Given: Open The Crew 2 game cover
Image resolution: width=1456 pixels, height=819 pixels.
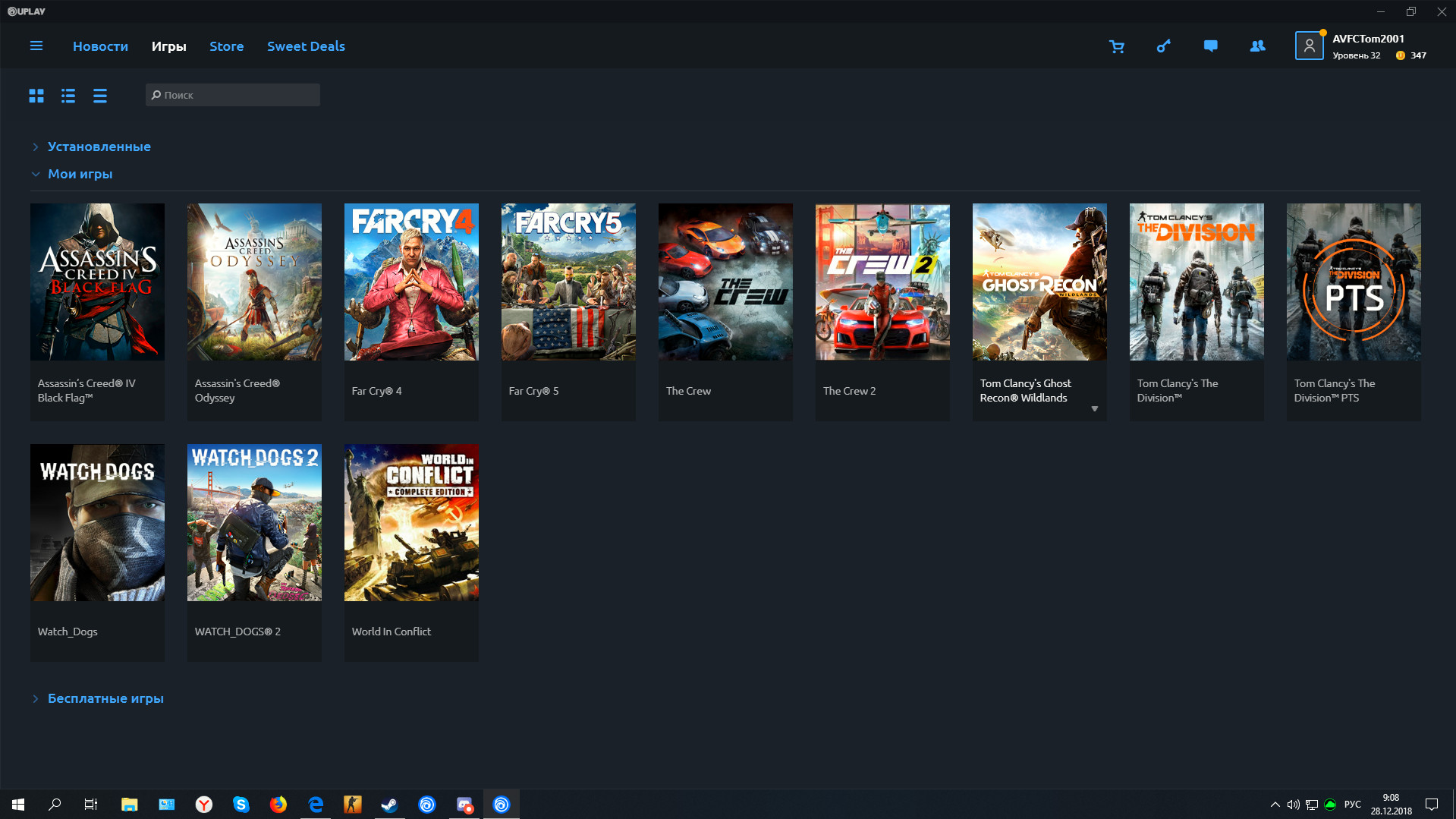Looking at the screenshot, I should 882,282.
